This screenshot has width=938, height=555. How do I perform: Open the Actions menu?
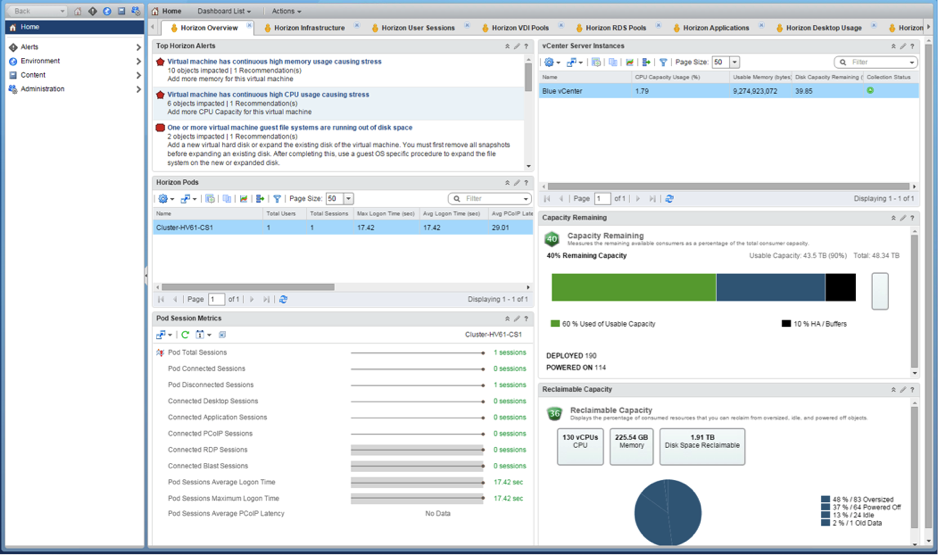click(x=286, y=11)
